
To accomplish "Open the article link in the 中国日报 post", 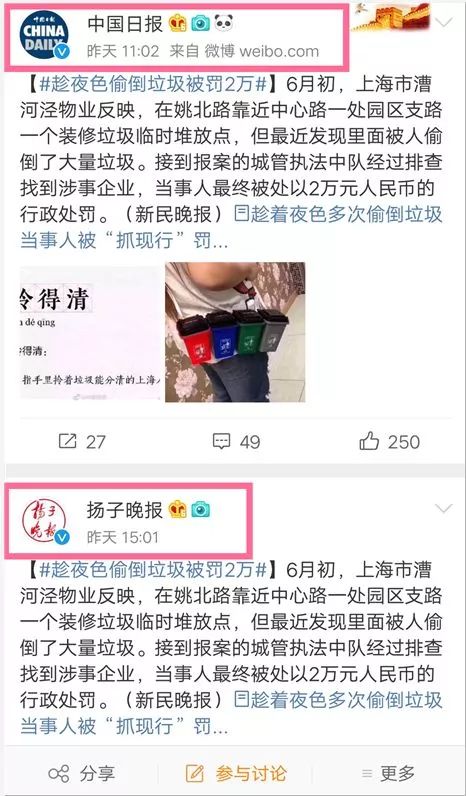I will coord(231,228).
